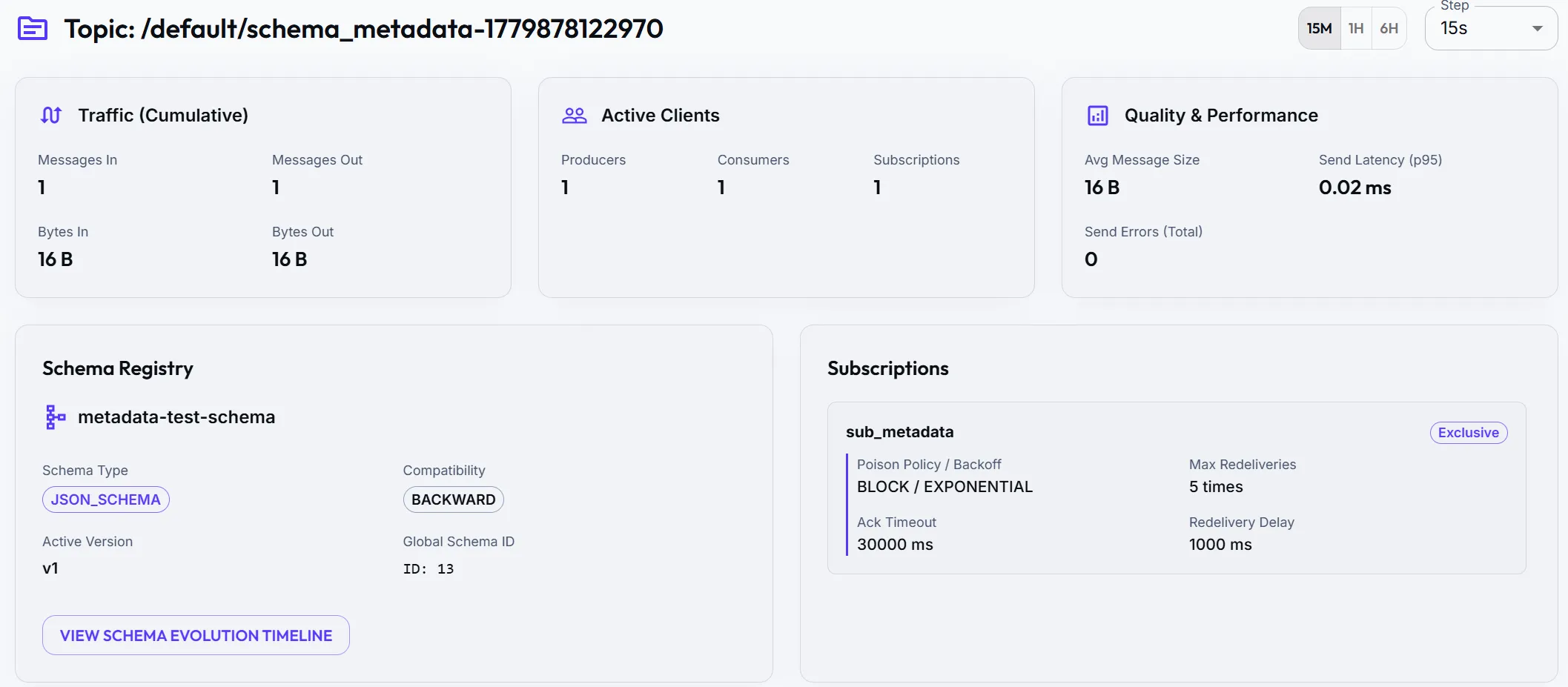Click the Subscriptions count in Active Clients

coord(877,187)
